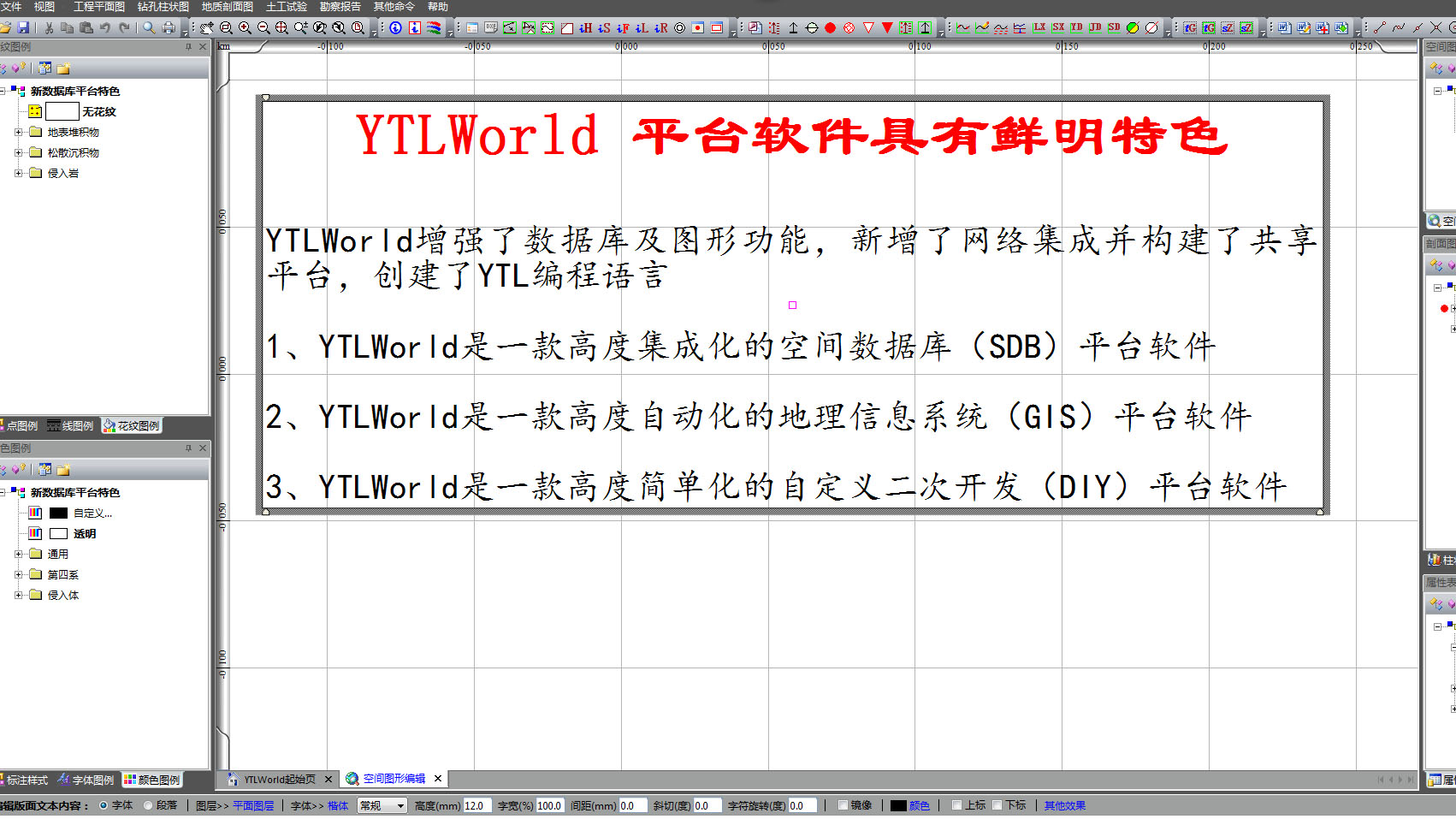Open the 土工试验 menu
This screenshot has width=1456, height=819.
[287, 7]
